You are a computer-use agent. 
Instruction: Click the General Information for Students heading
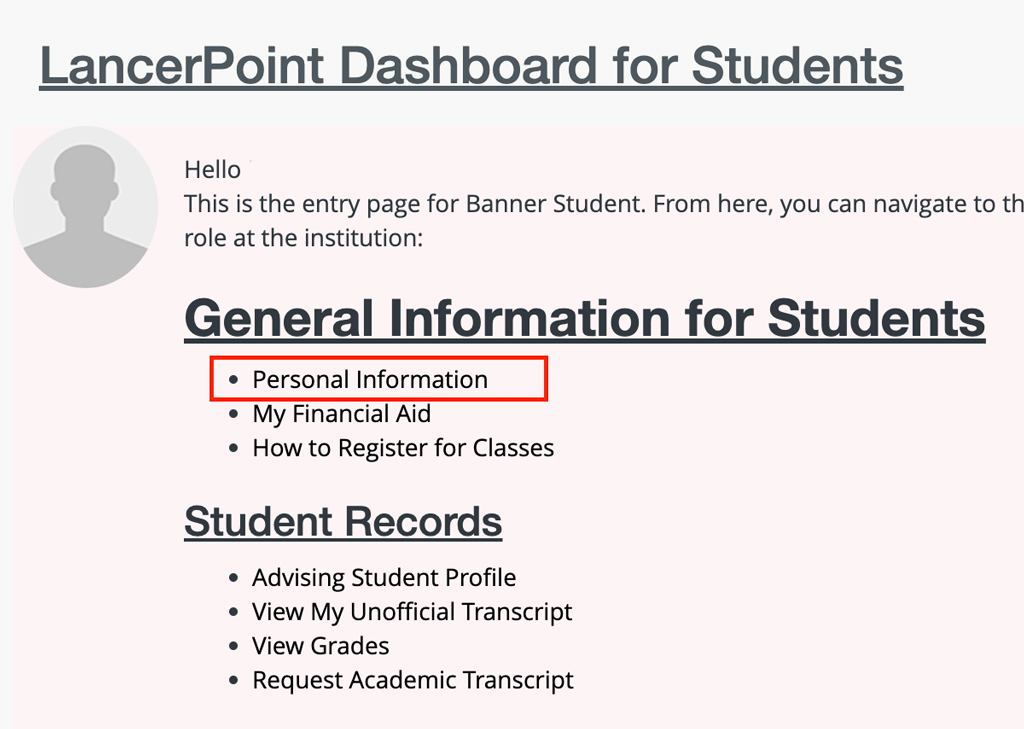(585, 318)
